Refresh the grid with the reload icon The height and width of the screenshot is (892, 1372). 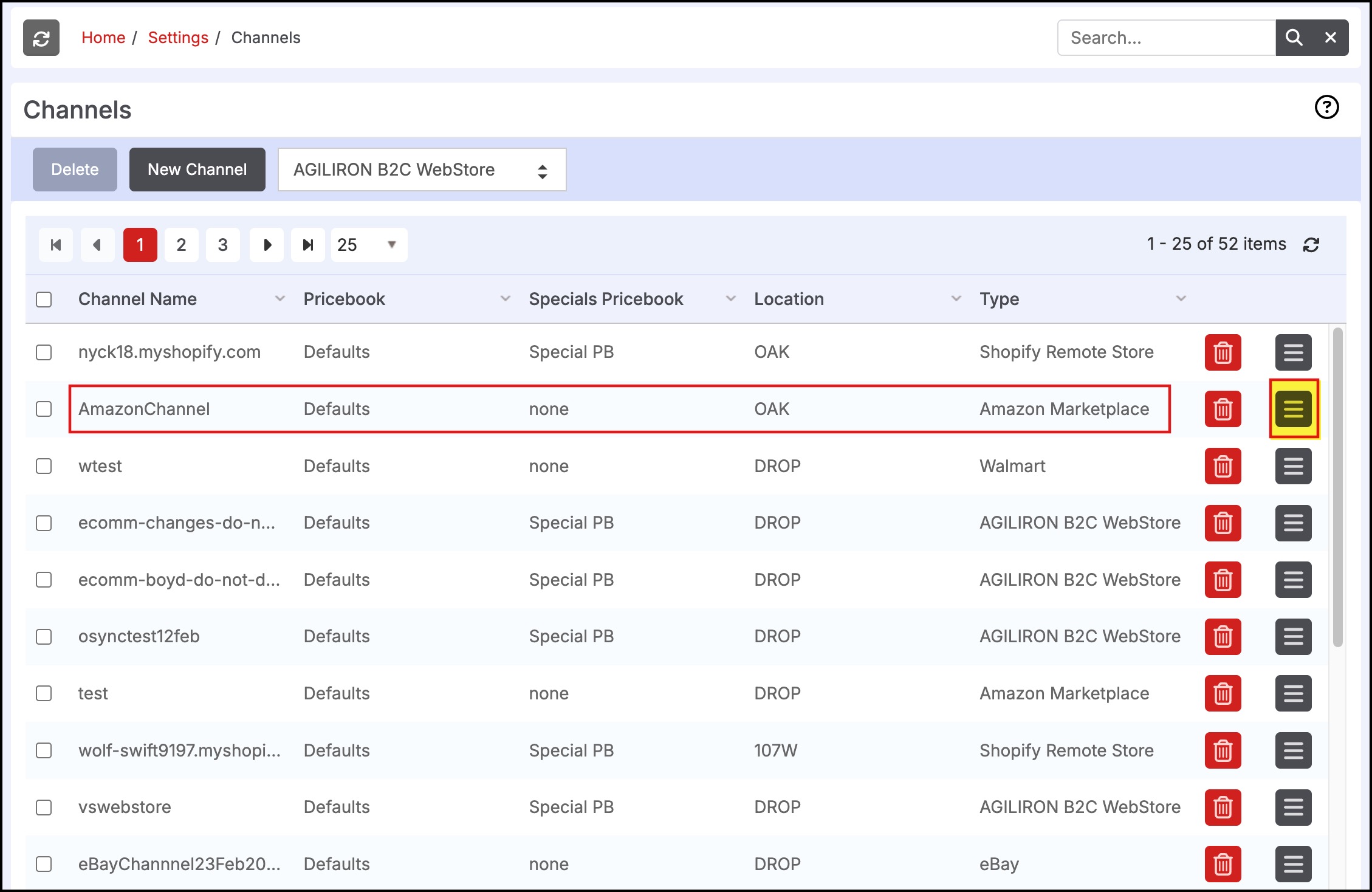(x=1311, y=244)
